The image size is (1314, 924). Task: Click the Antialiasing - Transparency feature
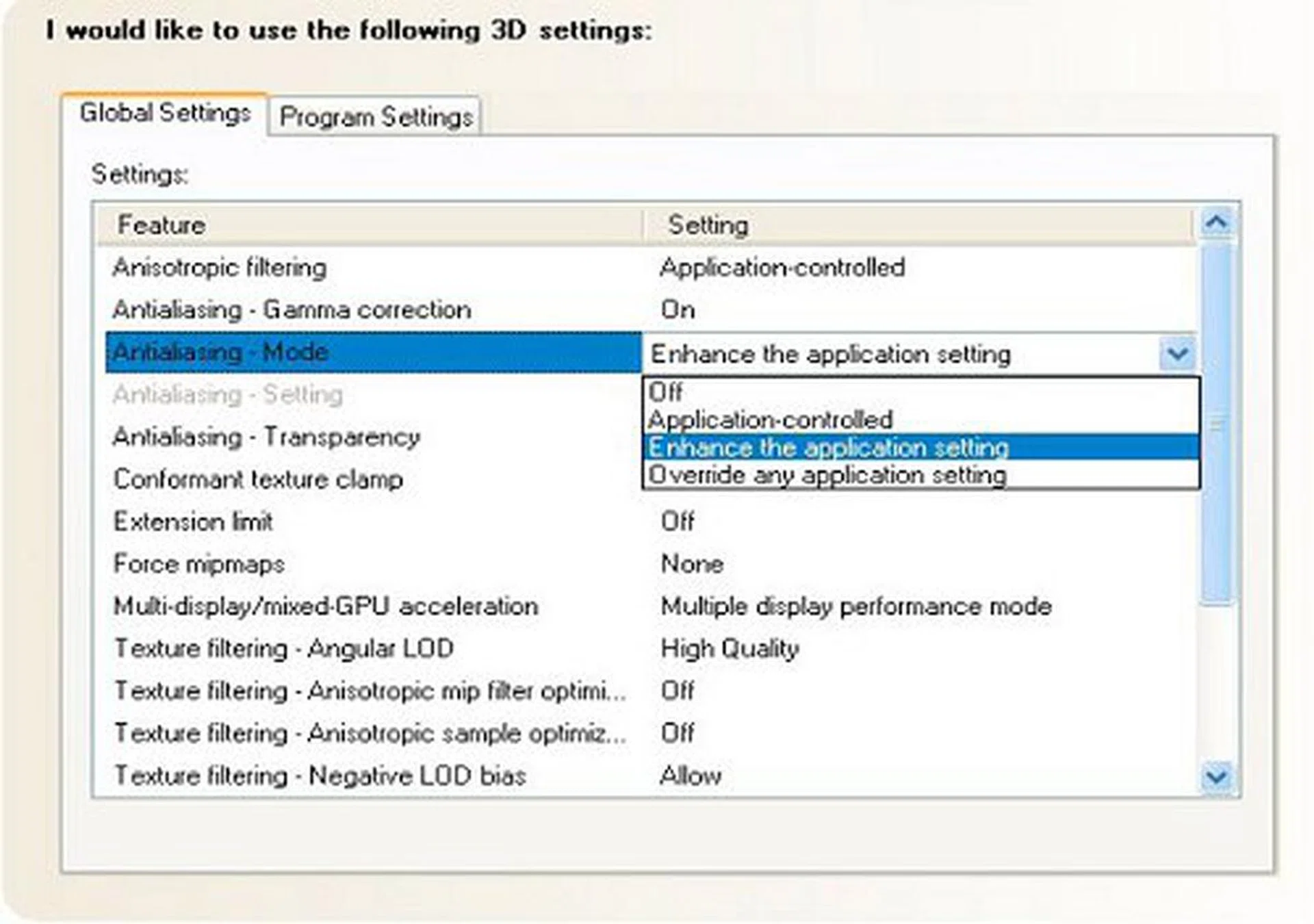pyautogui.click(x=266, y=437)
